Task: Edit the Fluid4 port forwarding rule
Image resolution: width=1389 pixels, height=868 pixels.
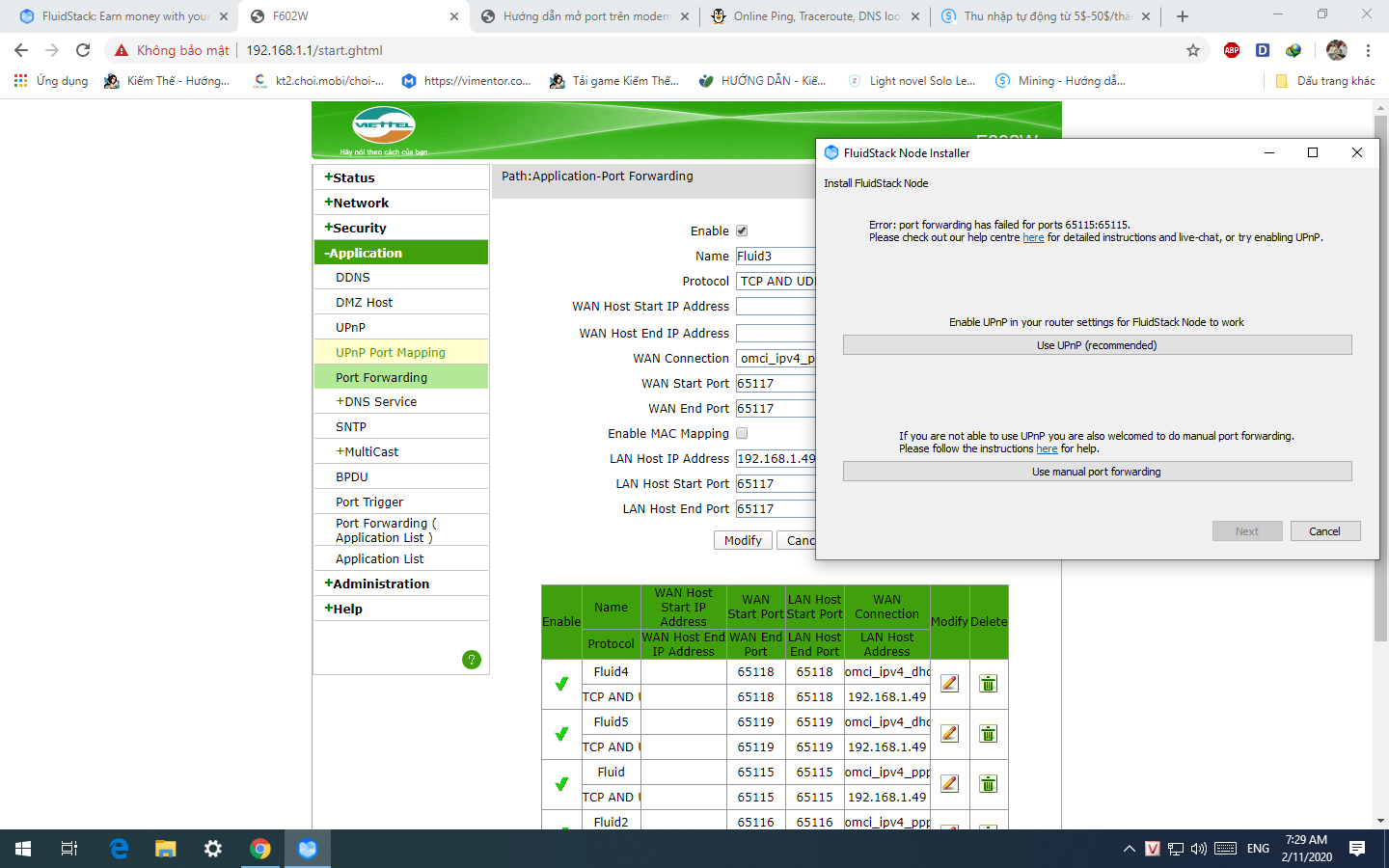Action: pos(949,684)
